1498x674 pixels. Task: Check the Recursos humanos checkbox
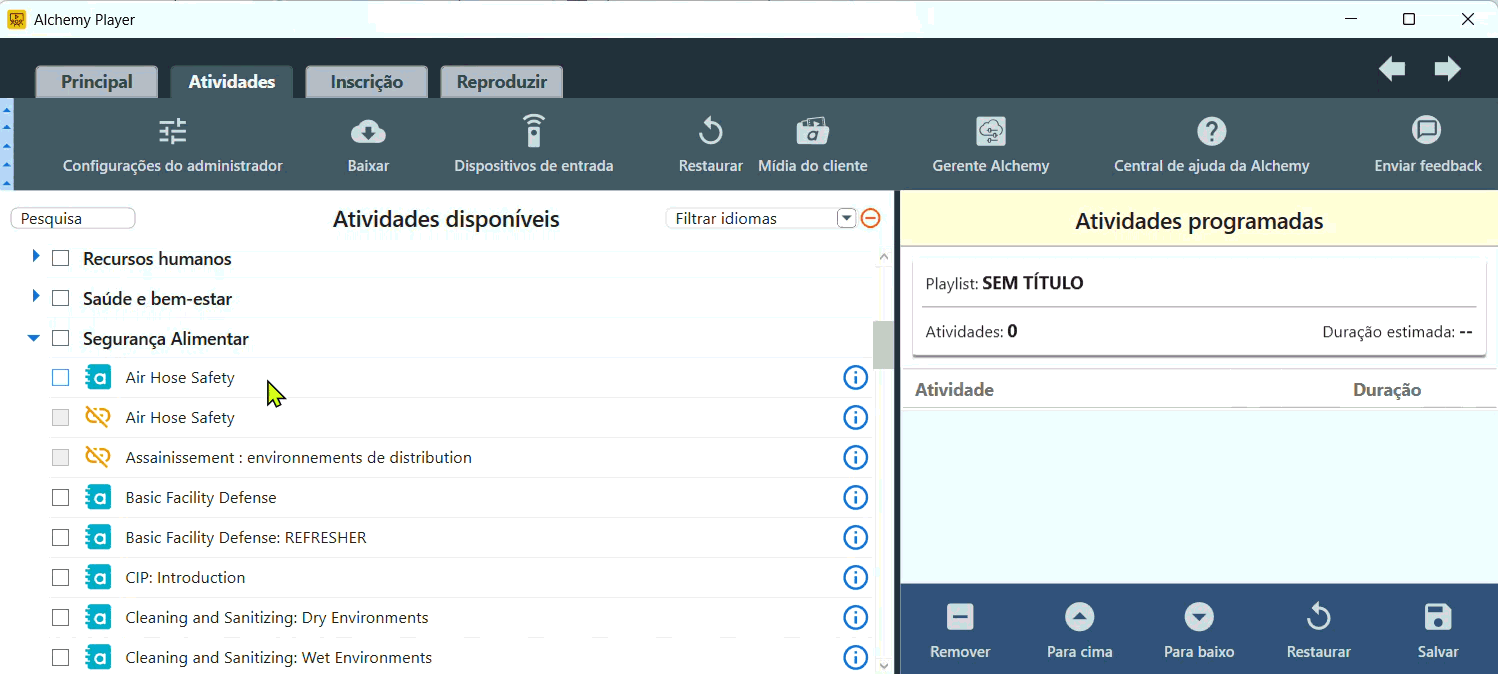[61, 258]
